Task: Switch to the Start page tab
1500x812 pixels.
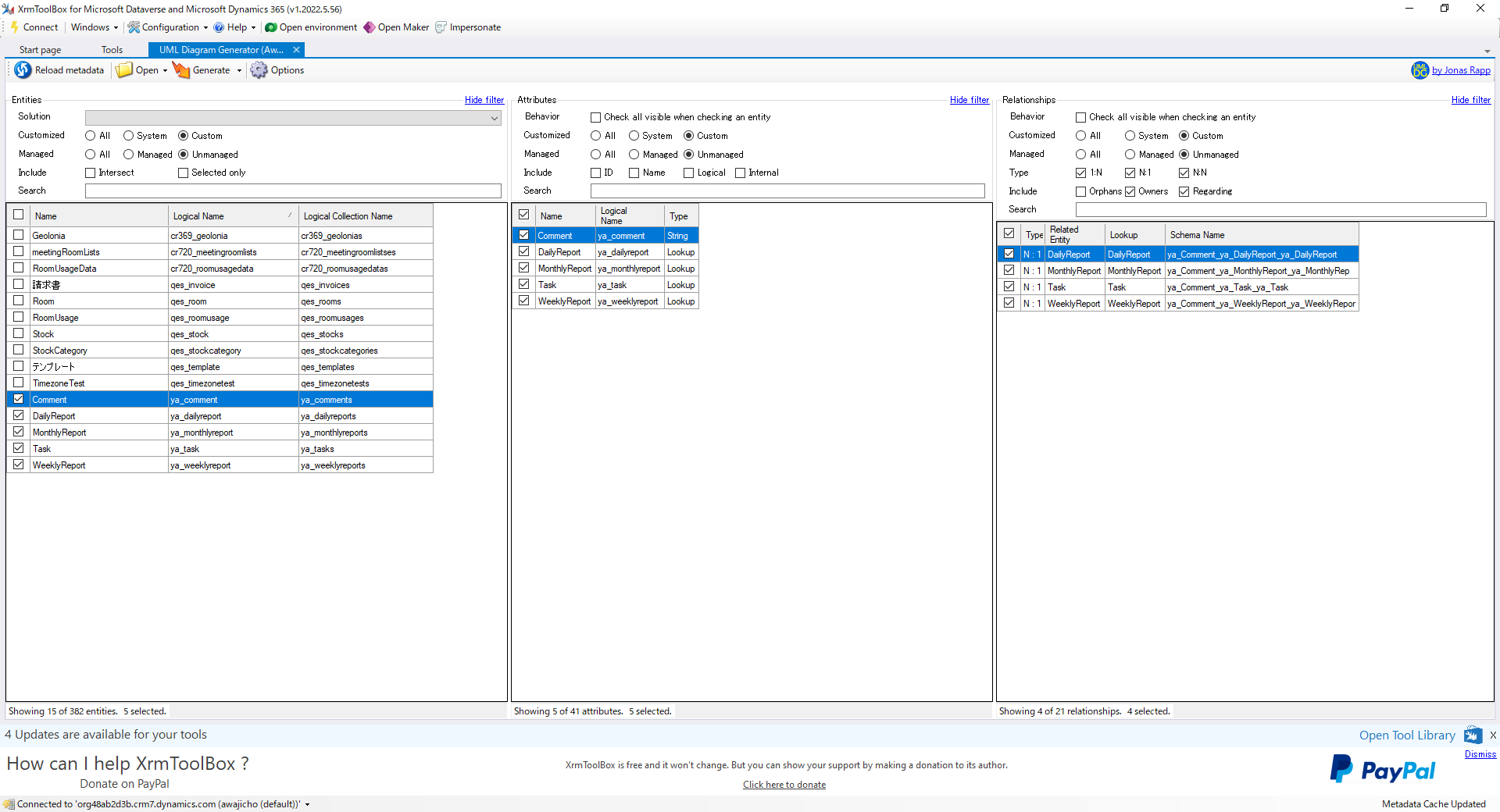Action: tap(40, 50)
